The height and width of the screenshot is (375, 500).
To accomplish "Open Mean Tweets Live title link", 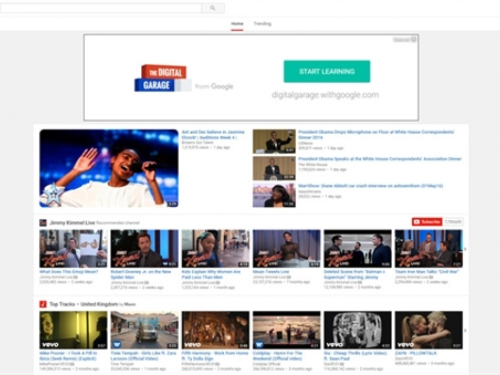I will click(x=271, y=272).
